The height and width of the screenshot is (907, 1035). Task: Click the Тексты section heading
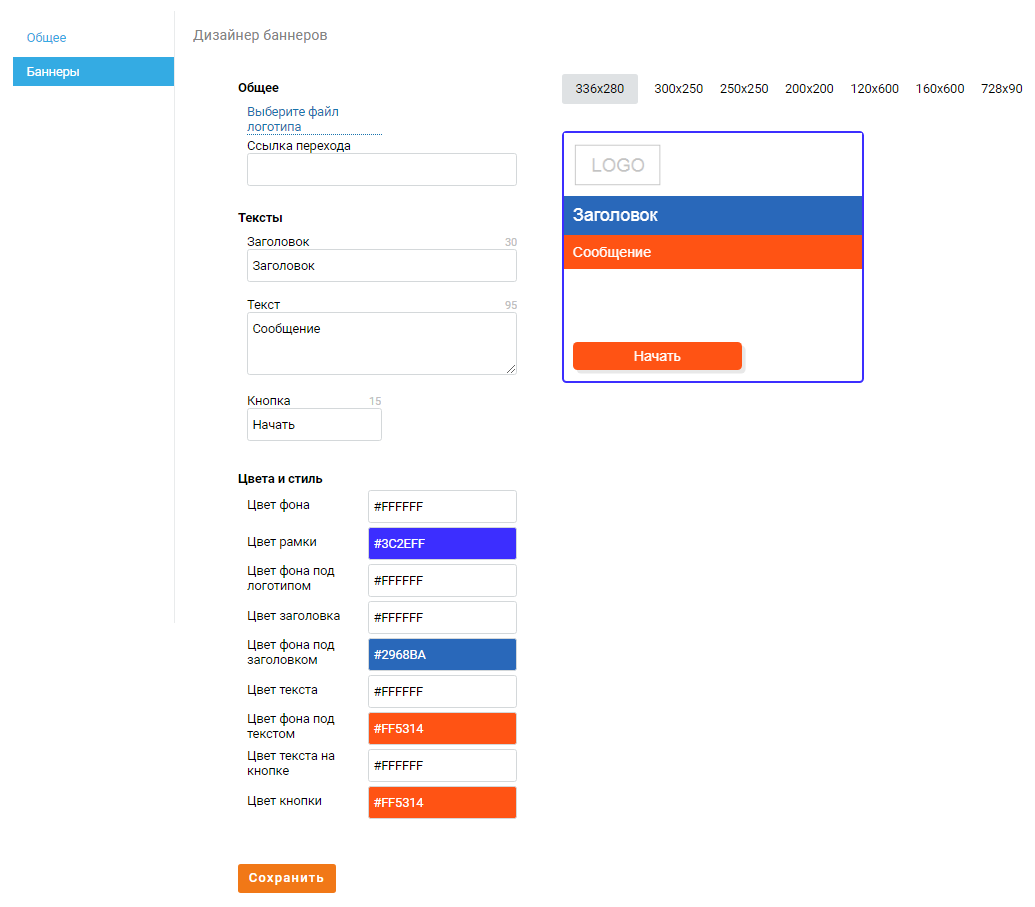click(x=260, y=218)
